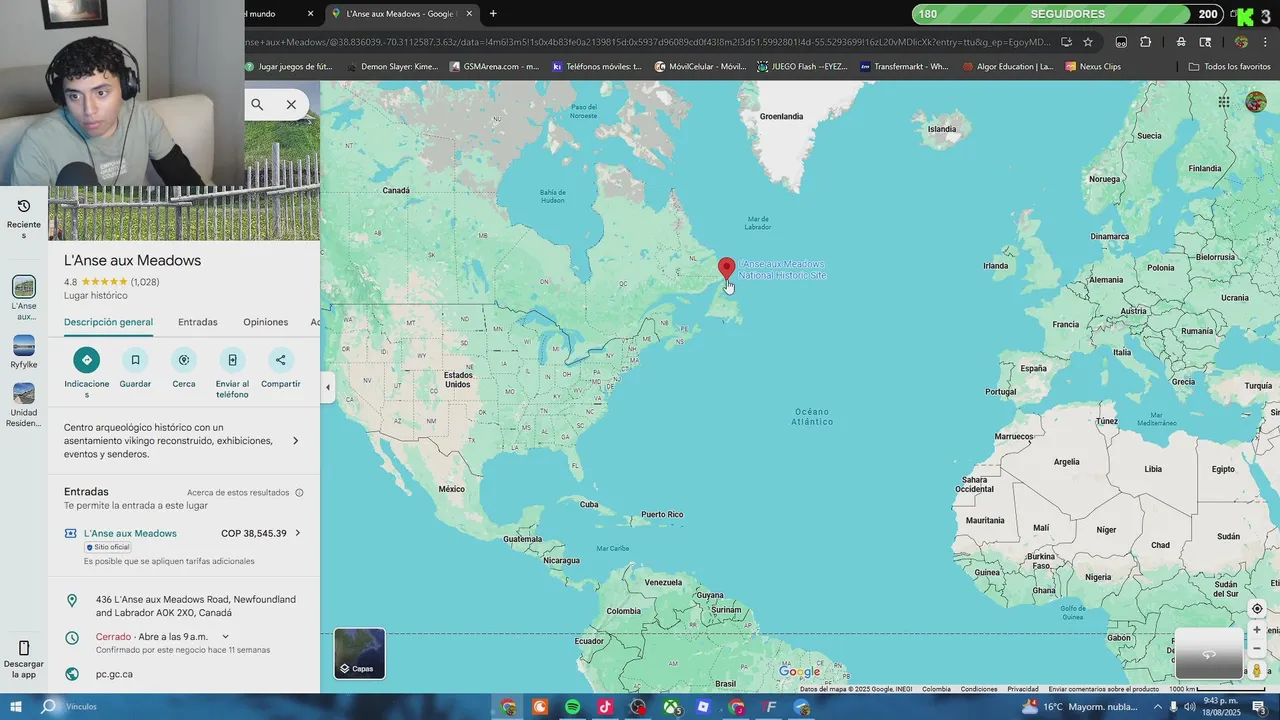Open Spotify from the taskbar

coord(573,707)
